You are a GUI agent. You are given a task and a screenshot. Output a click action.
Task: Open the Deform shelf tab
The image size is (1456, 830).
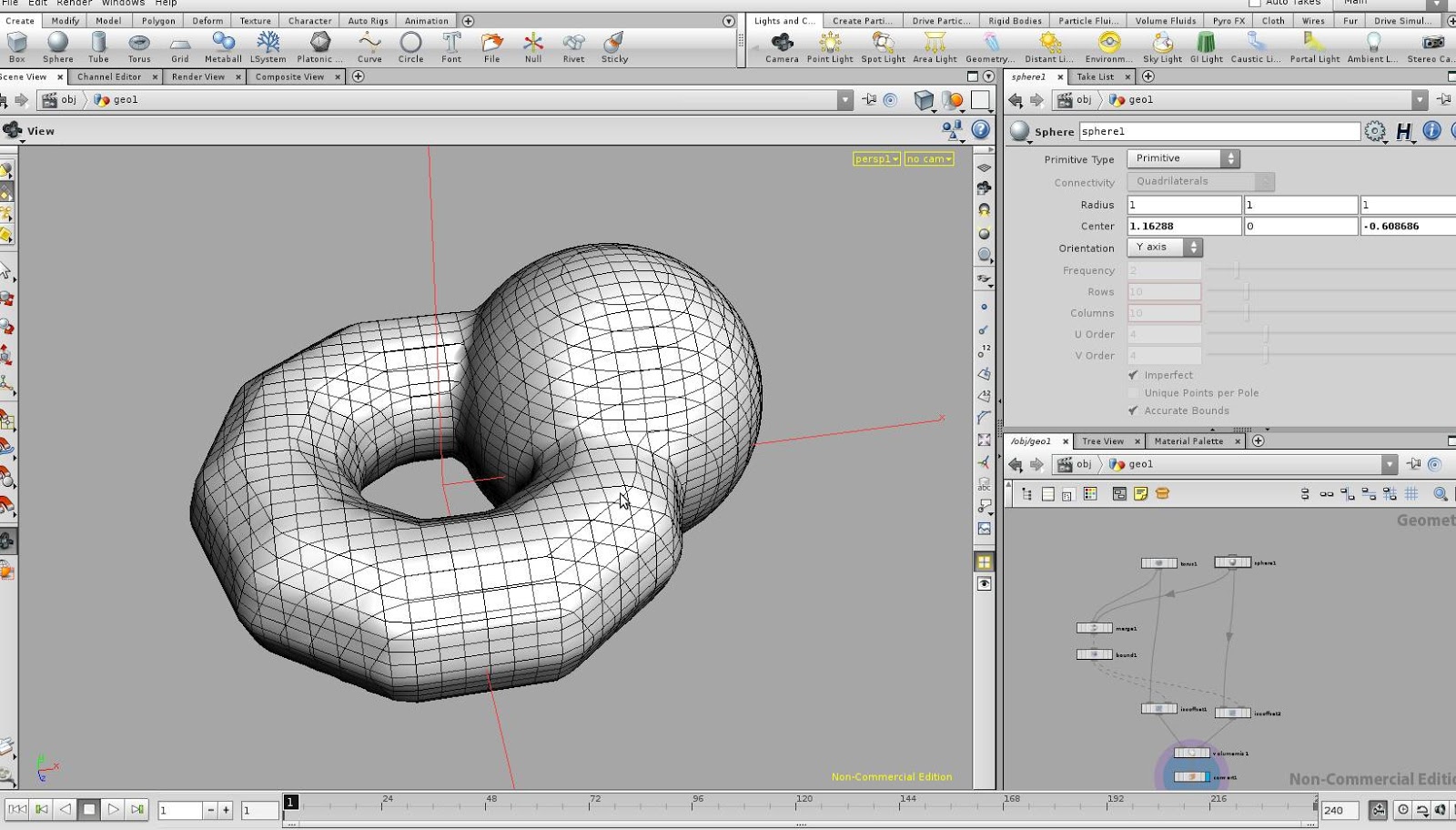(207, 21)
